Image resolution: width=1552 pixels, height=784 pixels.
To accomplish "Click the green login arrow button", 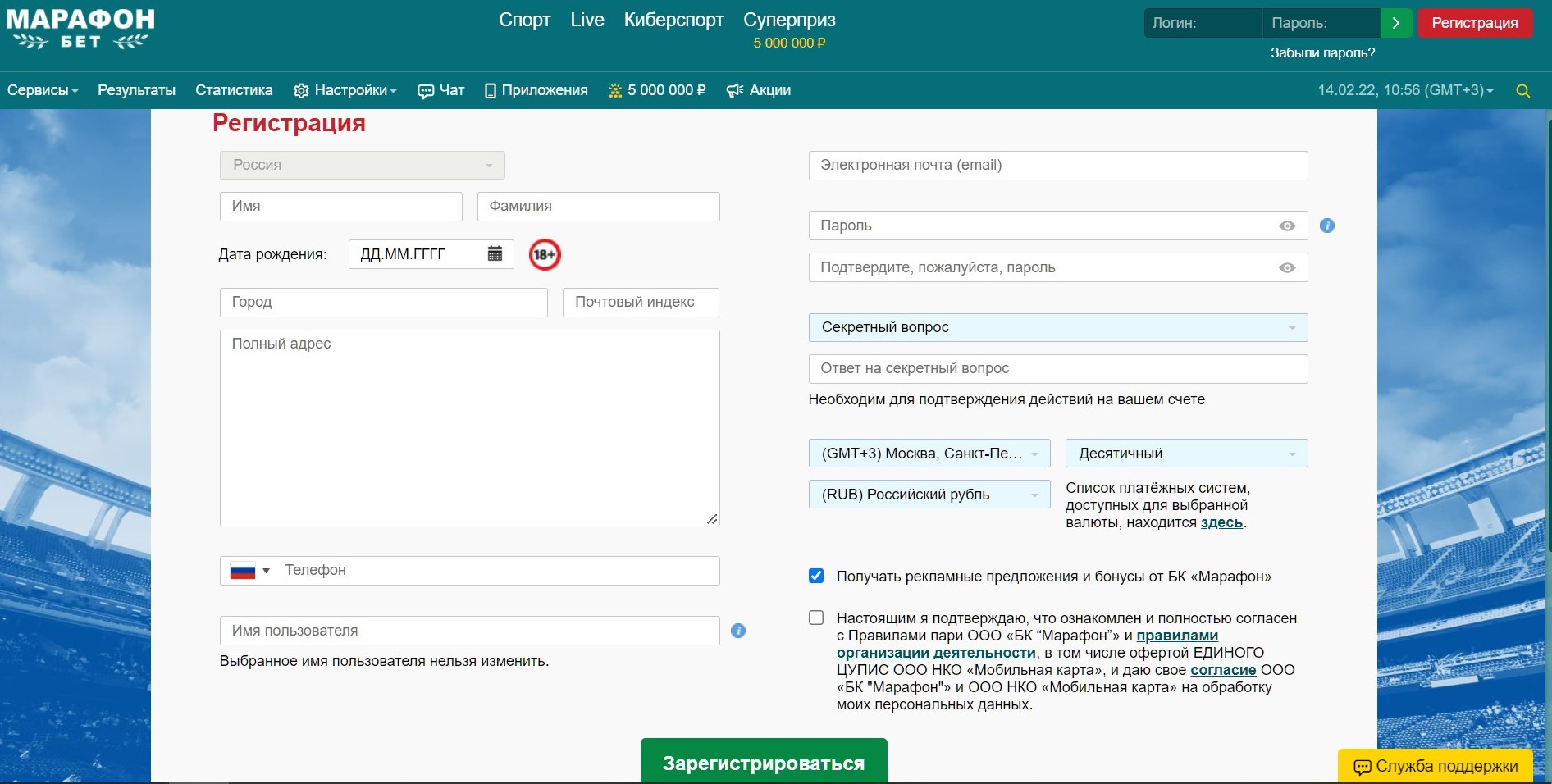I will pyautogui.click(x=1396, y=23).
